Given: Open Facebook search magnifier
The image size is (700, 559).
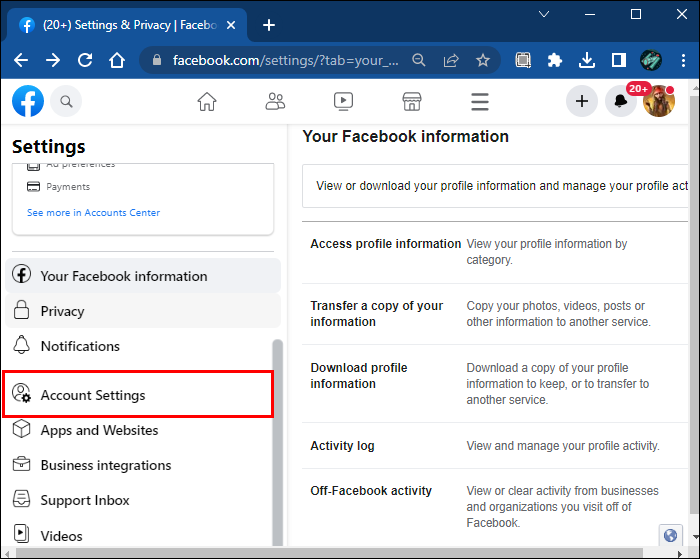Looking at the screenshot, I should (x=66, y=101).
